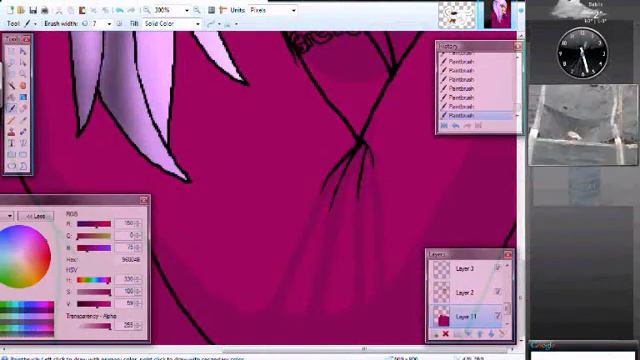Toggle visibility checkbox for Layer 2
Screen dimensions: 640x360
pyautogui.click(x=498, y=291)
